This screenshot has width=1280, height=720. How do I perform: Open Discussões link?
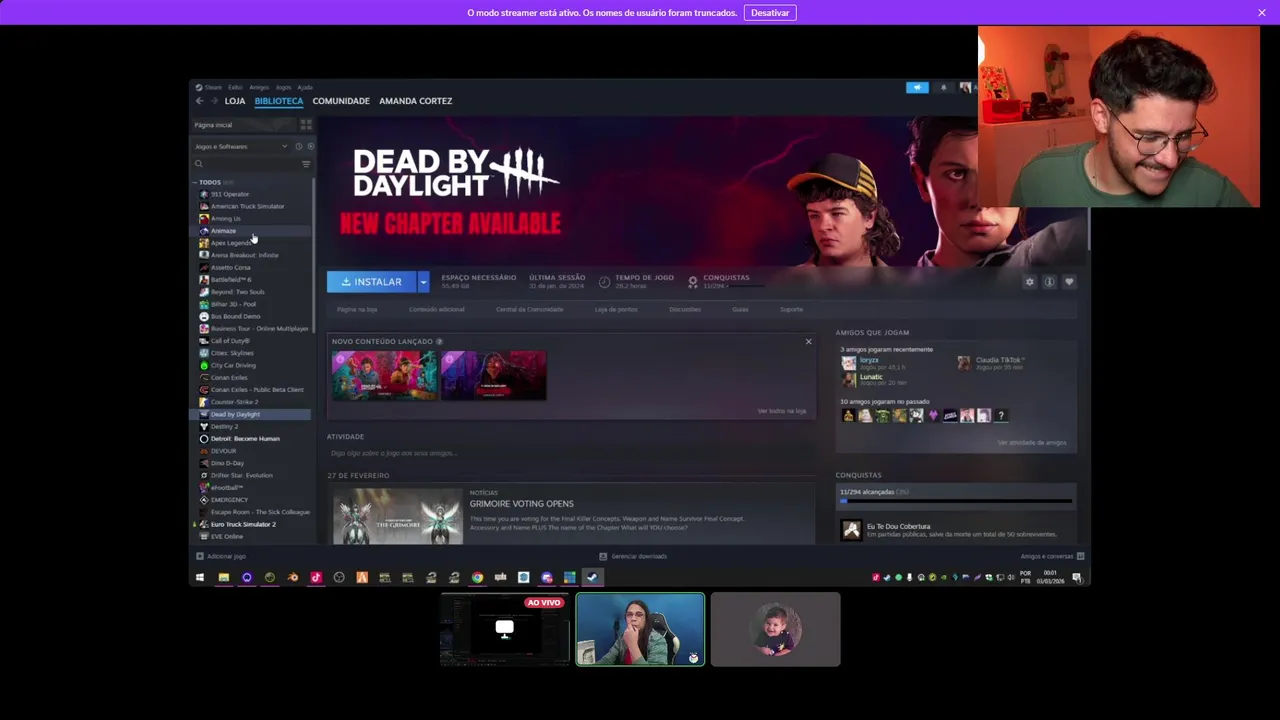coord(685,310)
